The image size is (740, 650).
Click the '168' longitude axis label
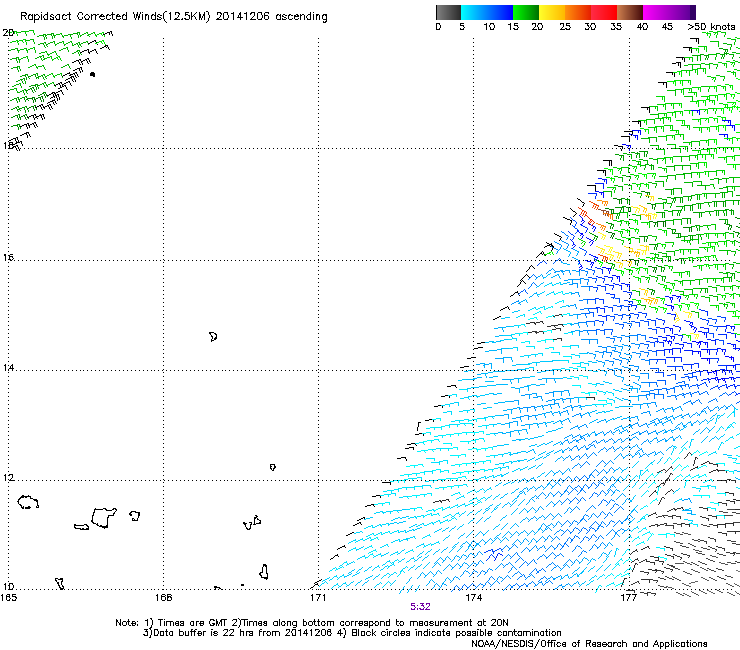[163, 598]
